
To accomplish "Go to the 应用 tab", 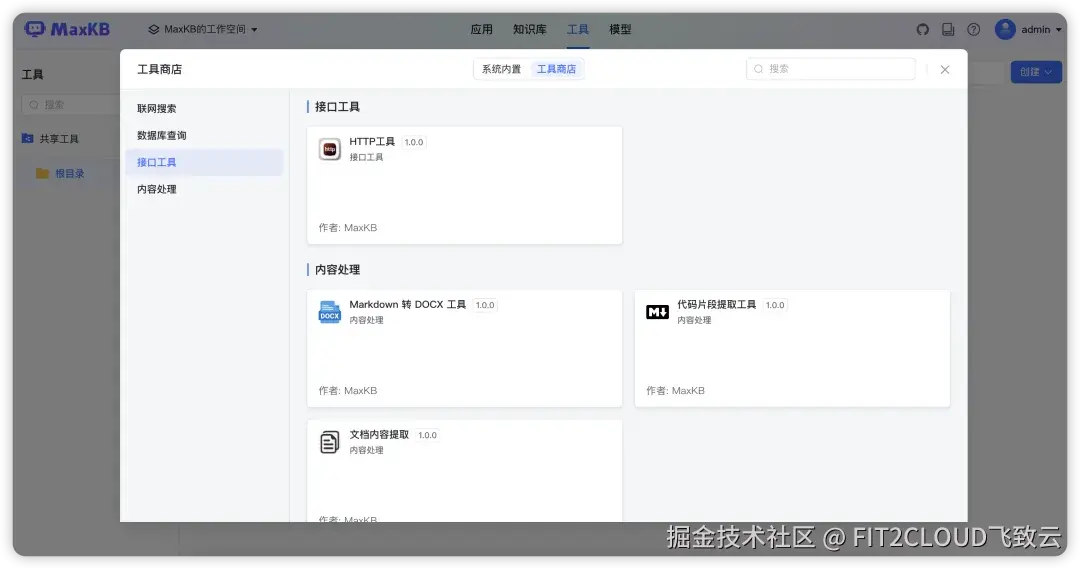I will pyautogui.click(x=481, y=29).
